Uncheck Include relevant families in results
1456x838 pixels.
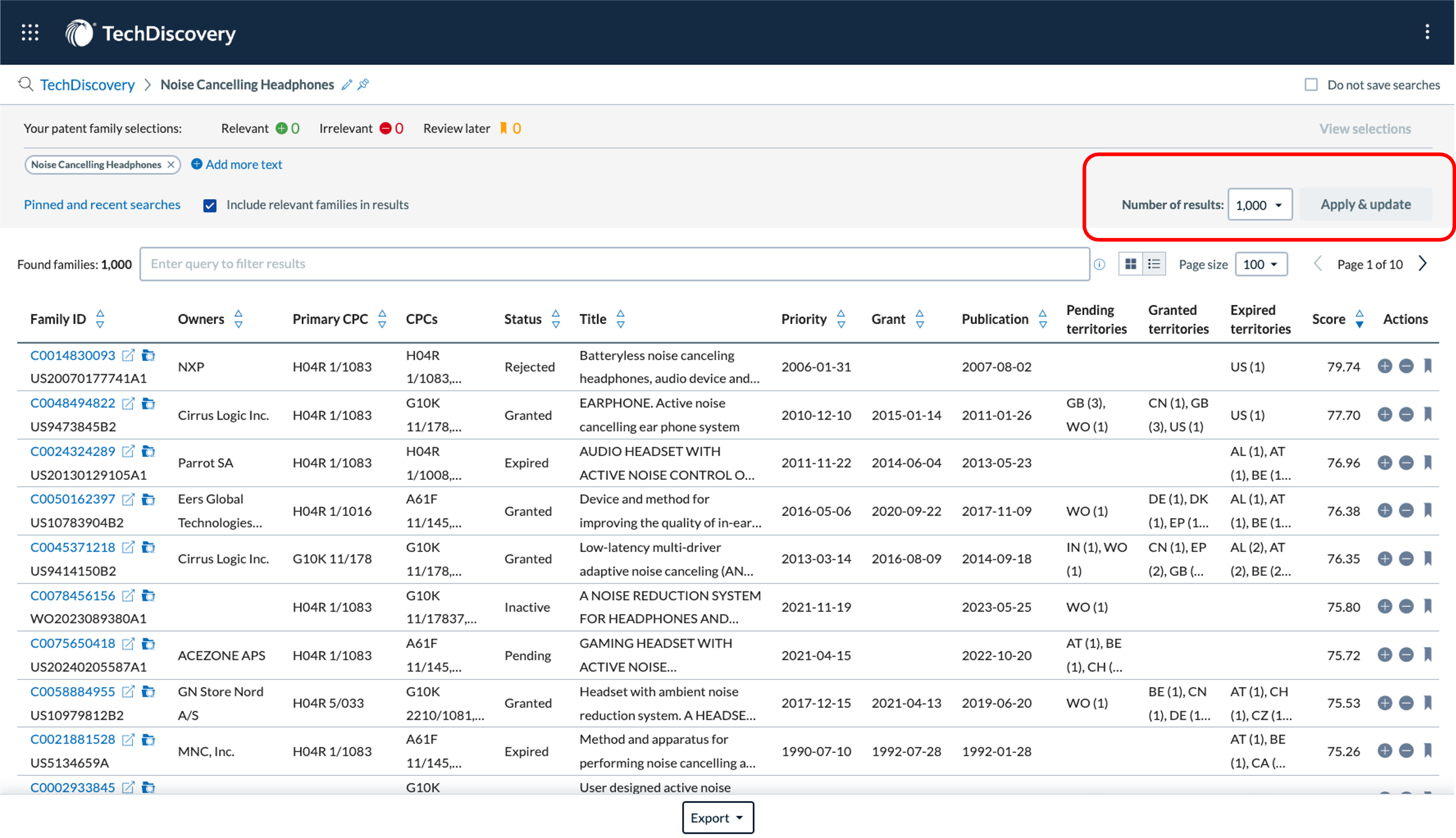[210, 205]
